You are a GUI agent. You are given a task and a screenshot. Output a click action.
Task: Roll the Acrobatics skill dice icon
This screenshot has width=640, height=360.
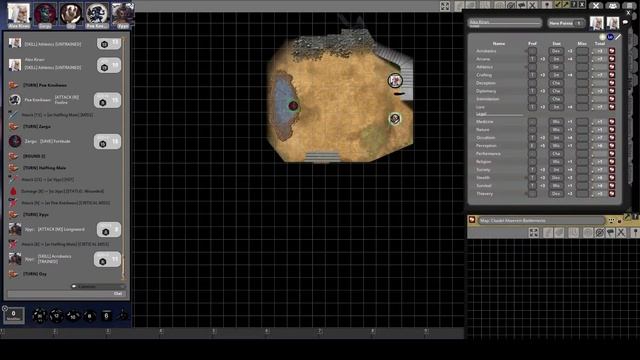tap(611, 51)
